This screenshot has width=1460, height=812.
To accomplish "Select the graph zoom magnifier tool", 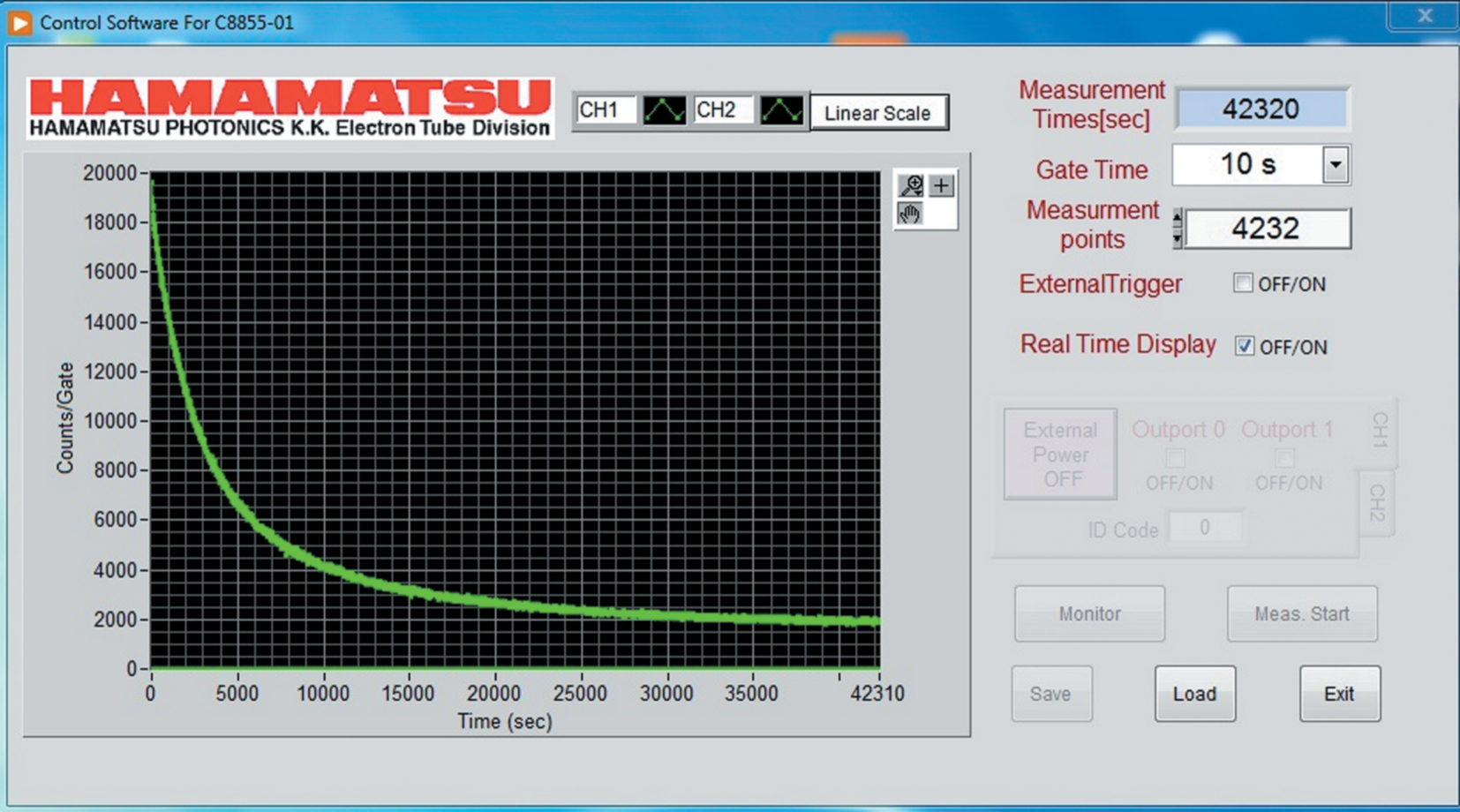I will [x=911, y=185].
